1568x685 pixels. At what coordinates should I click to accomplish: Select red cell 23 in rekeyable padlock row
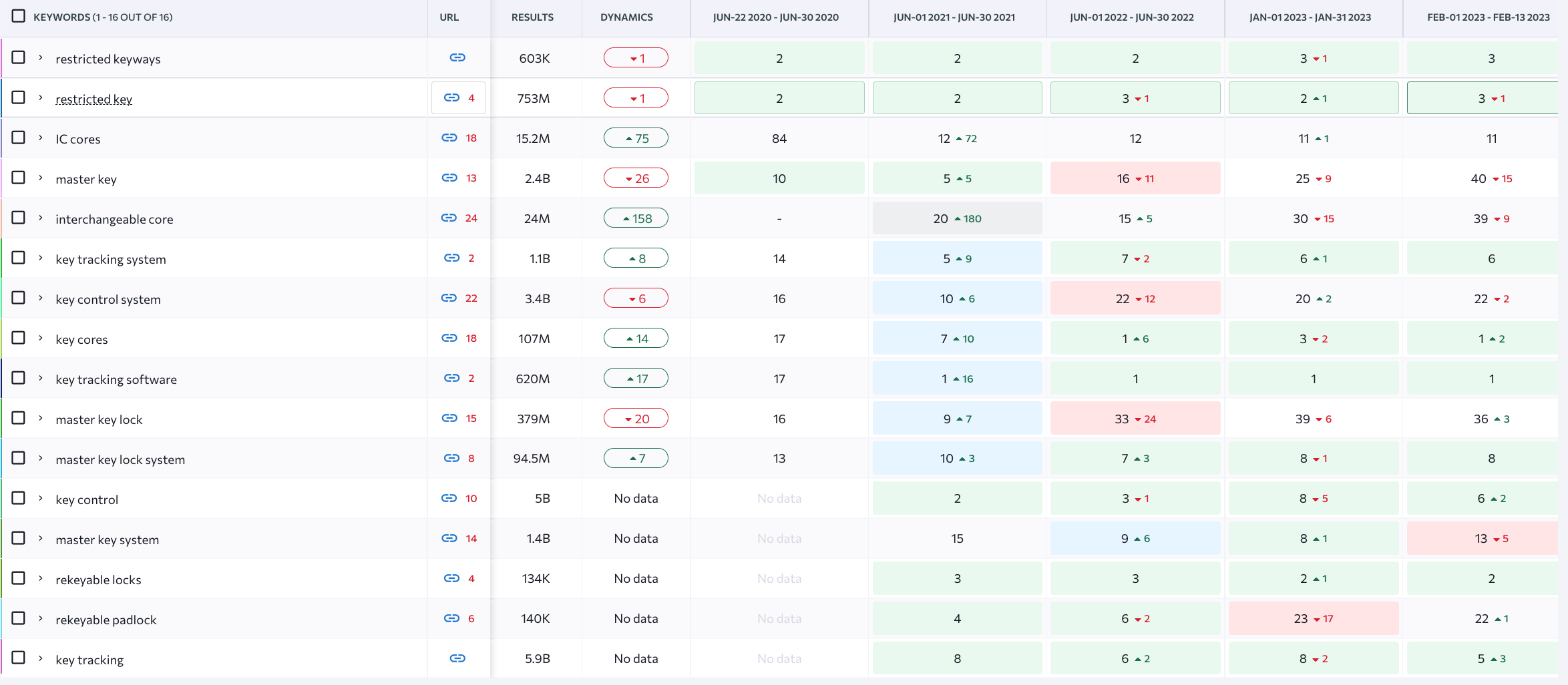[x=1314, y=618]
